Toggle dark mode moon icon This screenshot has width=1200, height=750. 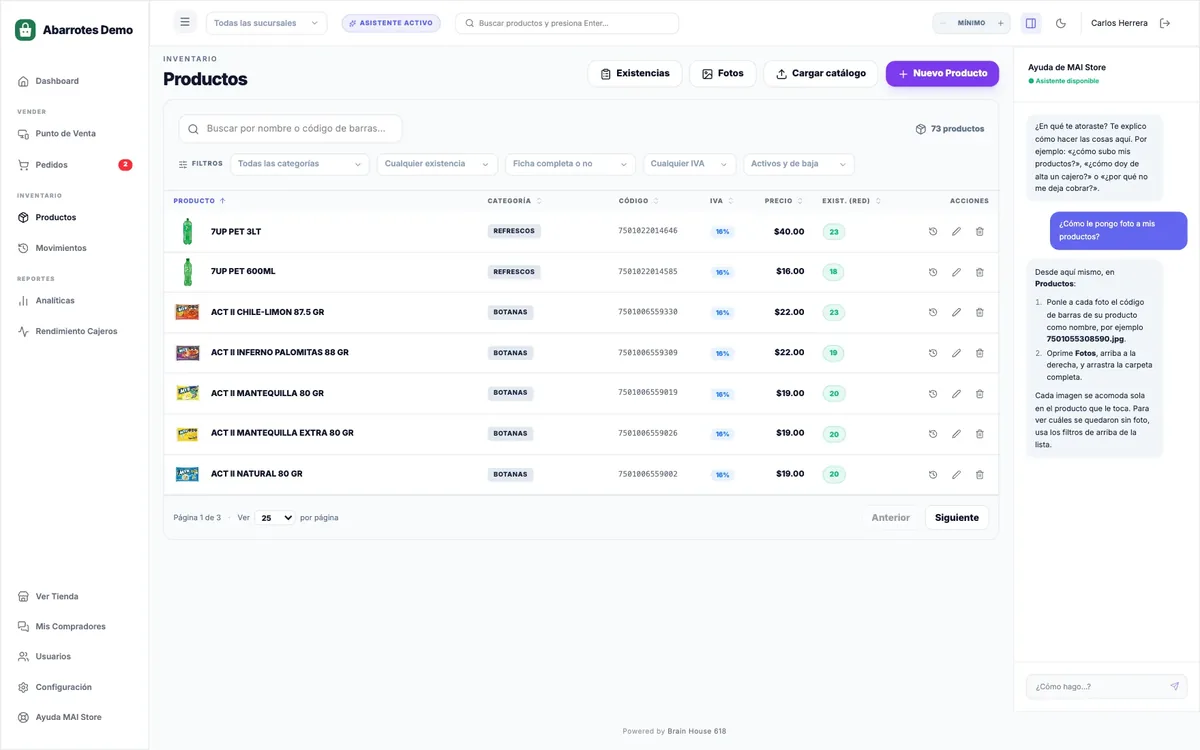[x=1061, y=23]
